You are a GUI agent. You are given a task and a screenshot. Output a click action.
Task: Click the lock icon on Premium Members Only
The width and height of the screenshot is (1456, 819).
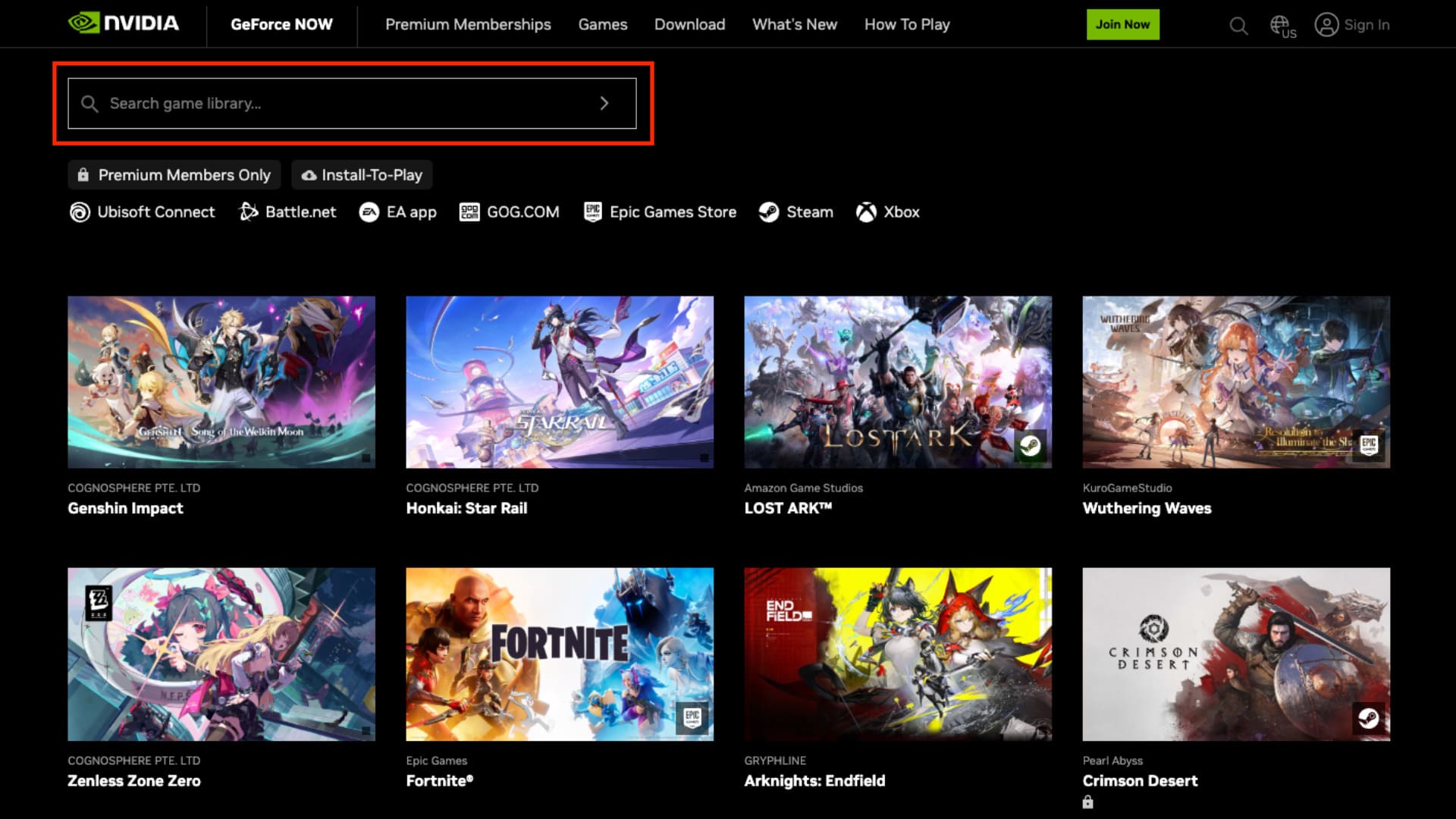(83, 175)
